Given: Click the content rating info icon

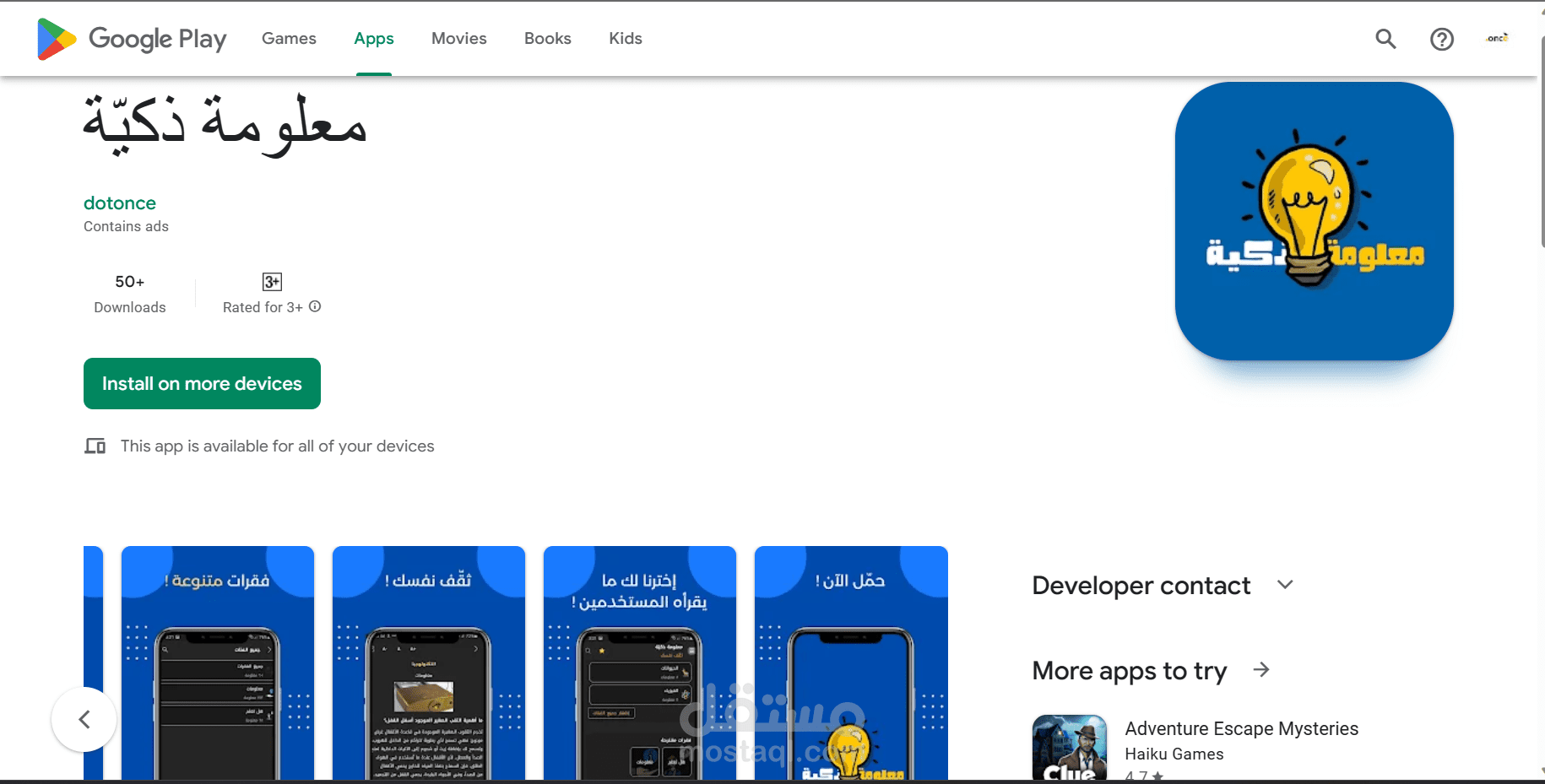Looking at the screenshot, I should [315, 306].
